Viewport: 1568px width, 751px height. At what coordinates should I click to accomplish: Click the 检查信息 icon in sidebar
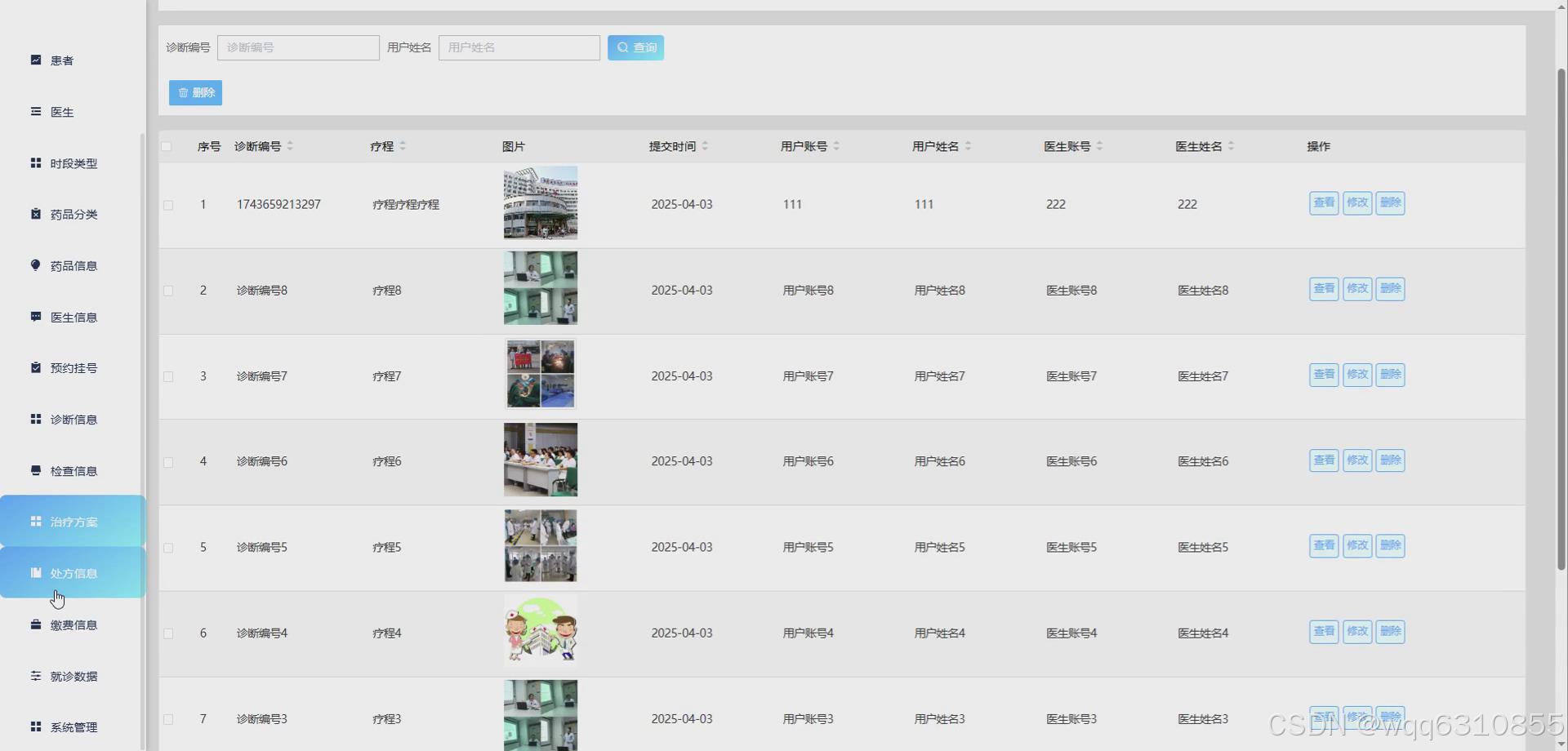pos(36,470)
